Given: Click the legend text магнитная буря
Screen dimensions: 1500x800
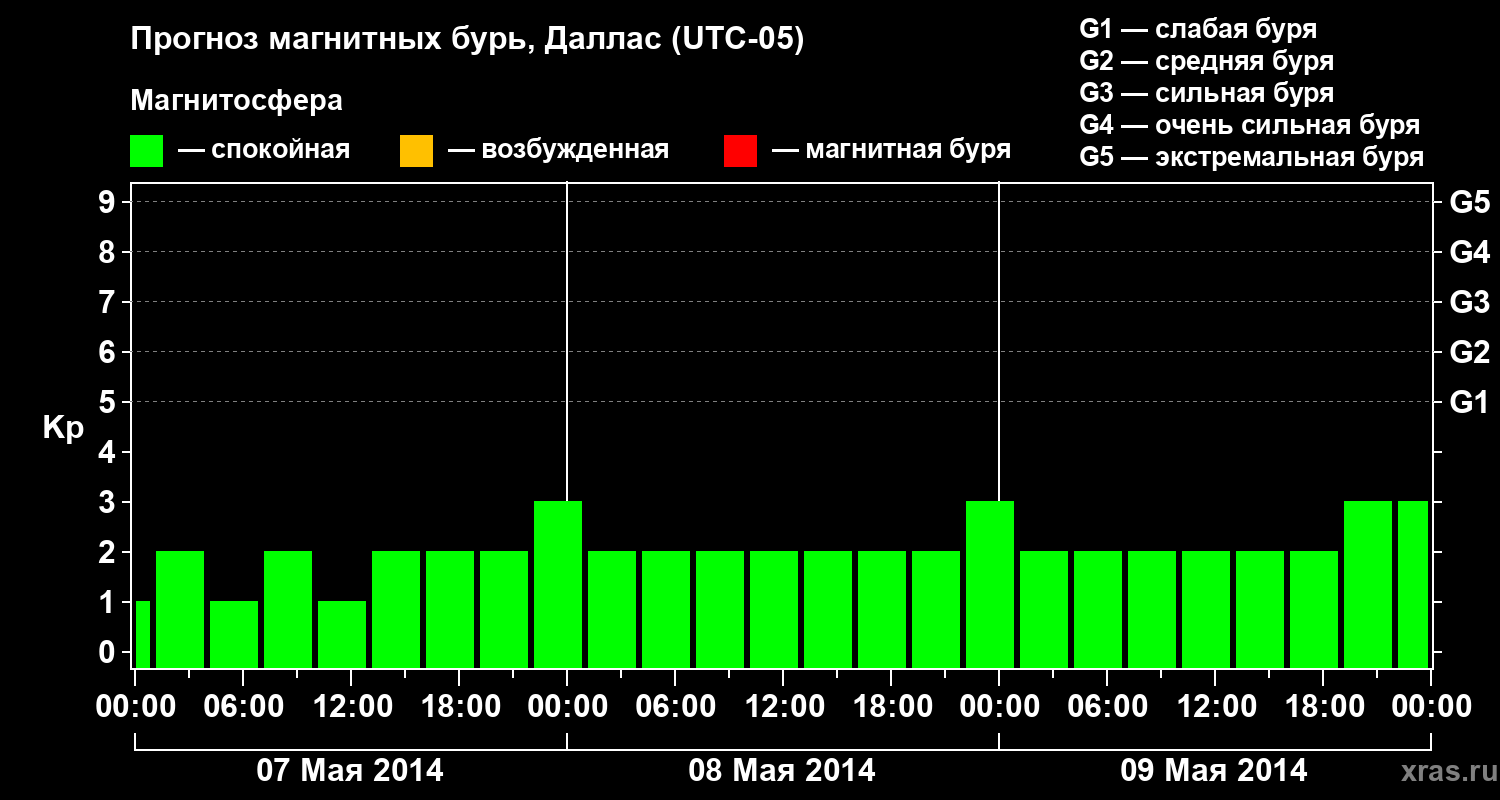Looking at the screenshot, I should 908,151.
